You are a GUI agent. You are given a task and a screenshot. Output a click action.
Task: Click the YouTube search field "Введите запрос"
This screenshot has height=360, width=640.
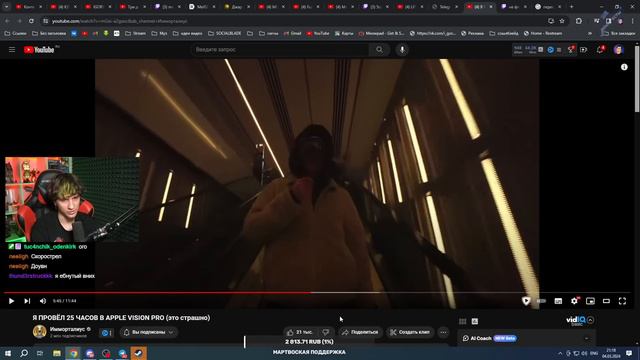tap(280, 50)
